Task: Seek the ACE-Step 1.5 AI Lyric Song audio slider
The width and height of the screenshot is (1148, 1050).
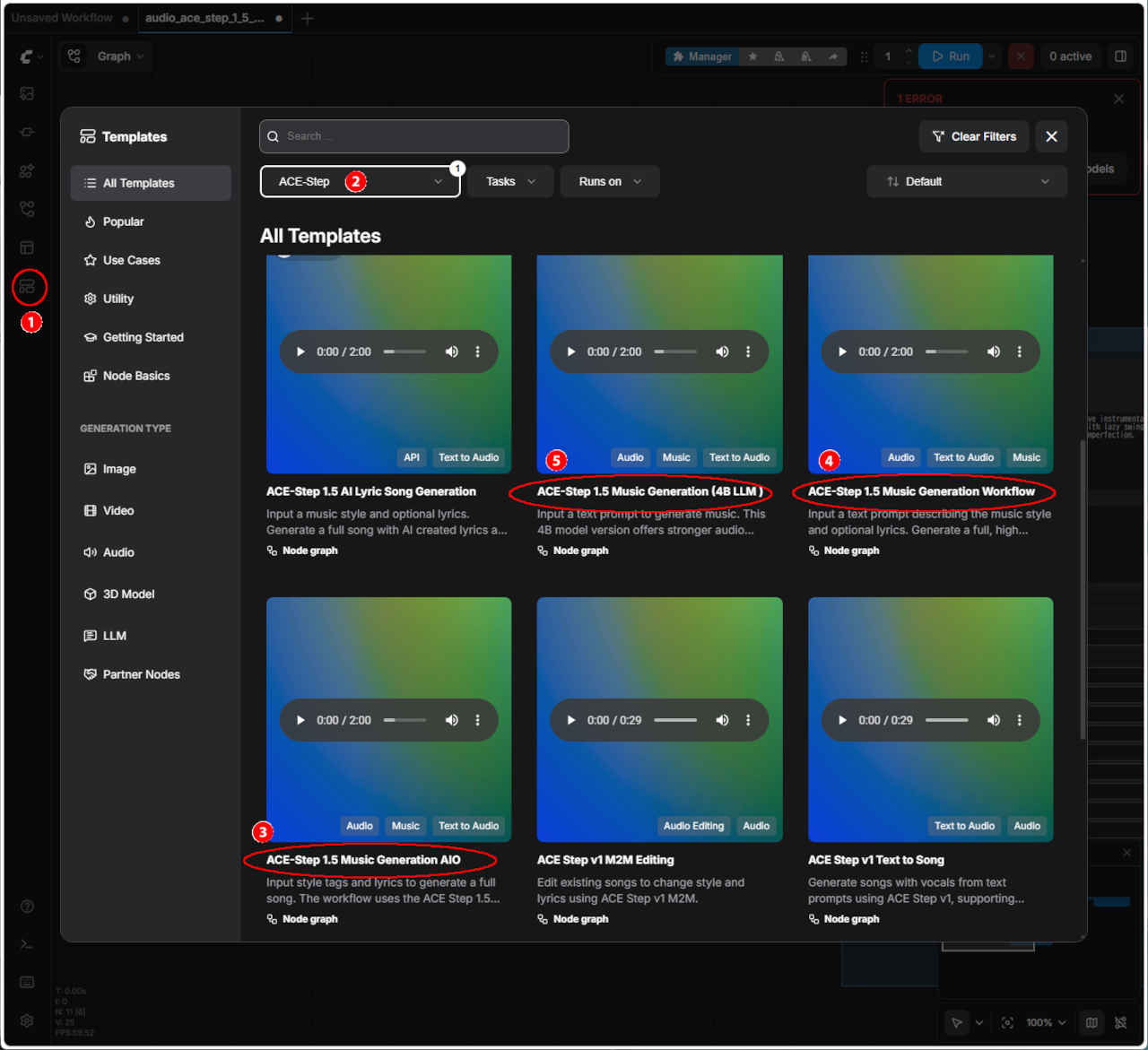Action: click(x=404, y=351)
